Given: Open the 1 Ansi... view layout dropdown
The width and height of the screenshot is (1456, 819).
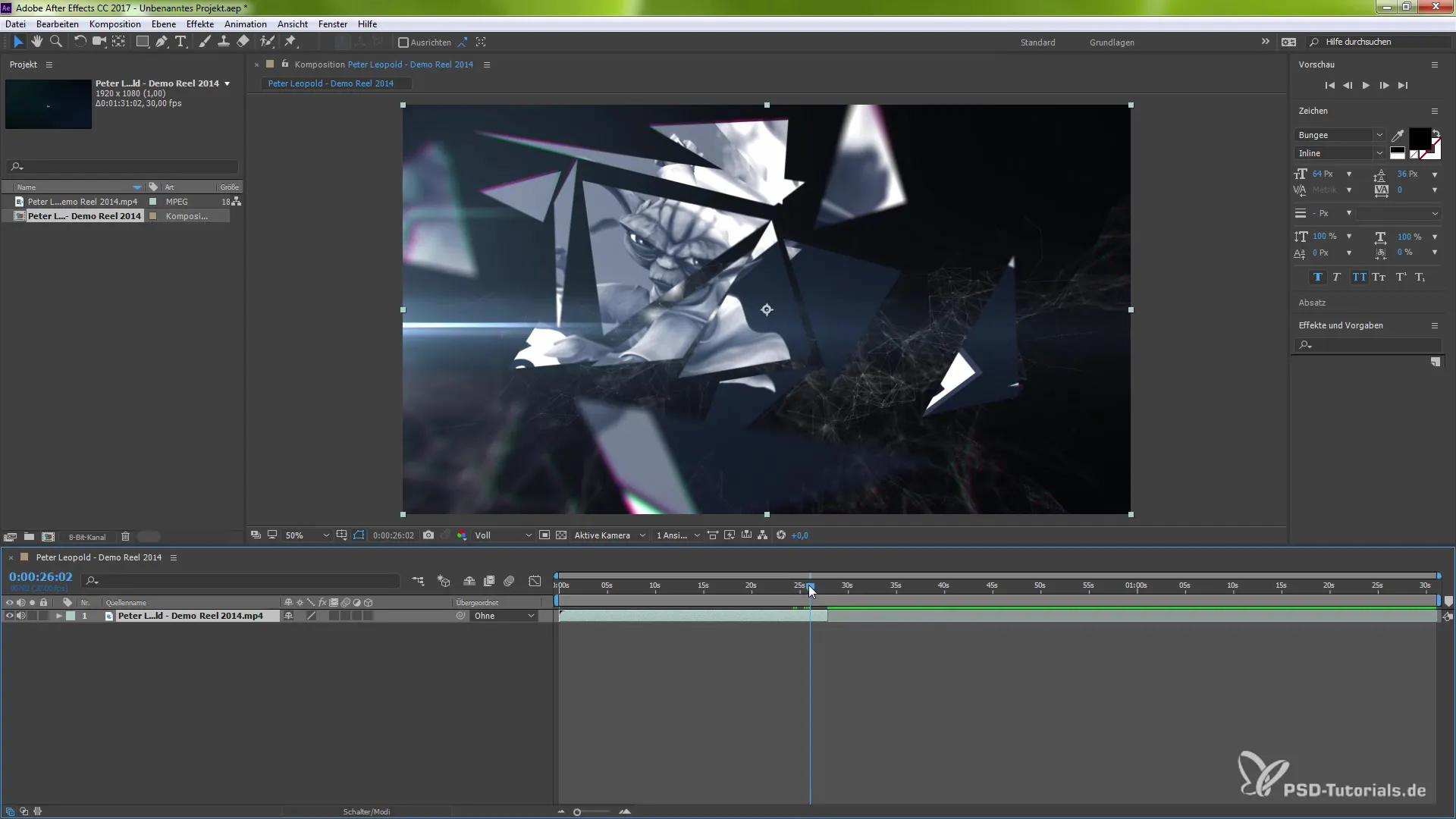Looking at the screenshot, I should click(x=678, y=535).
